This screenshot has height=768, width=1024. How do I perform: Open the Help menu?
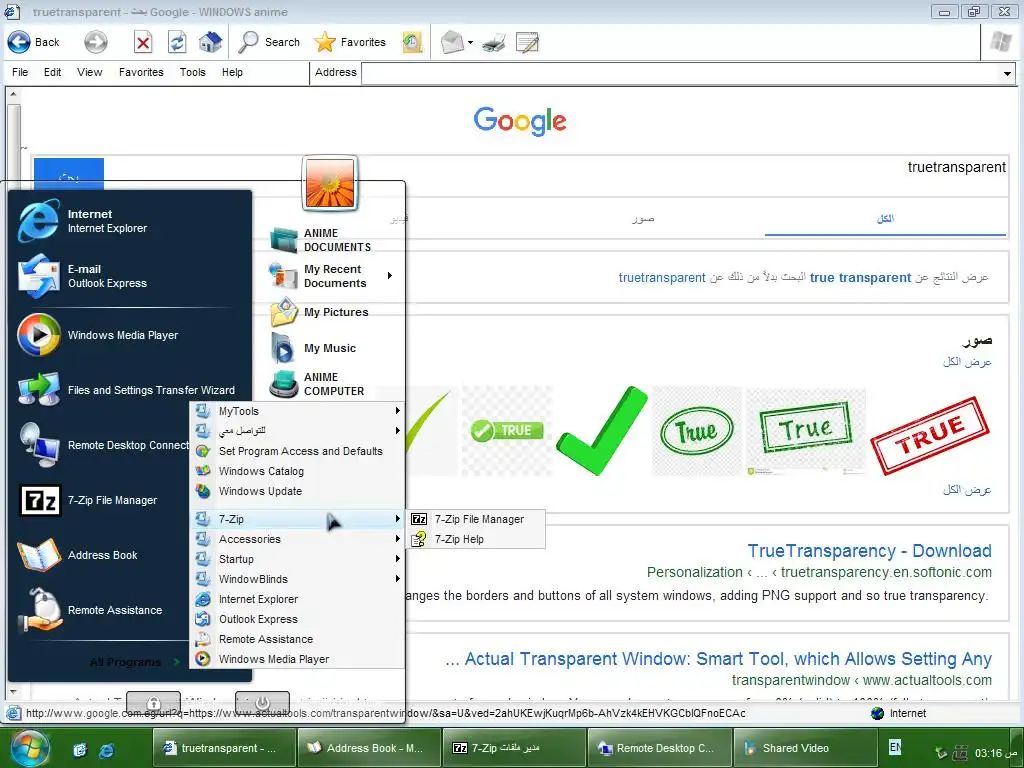232,72
